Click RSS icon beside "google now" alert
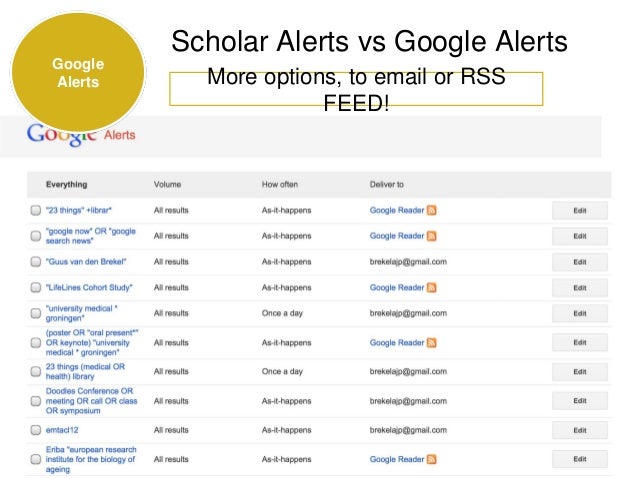The height and width of the screenshot is (479, 638). (x=431, y=236)
